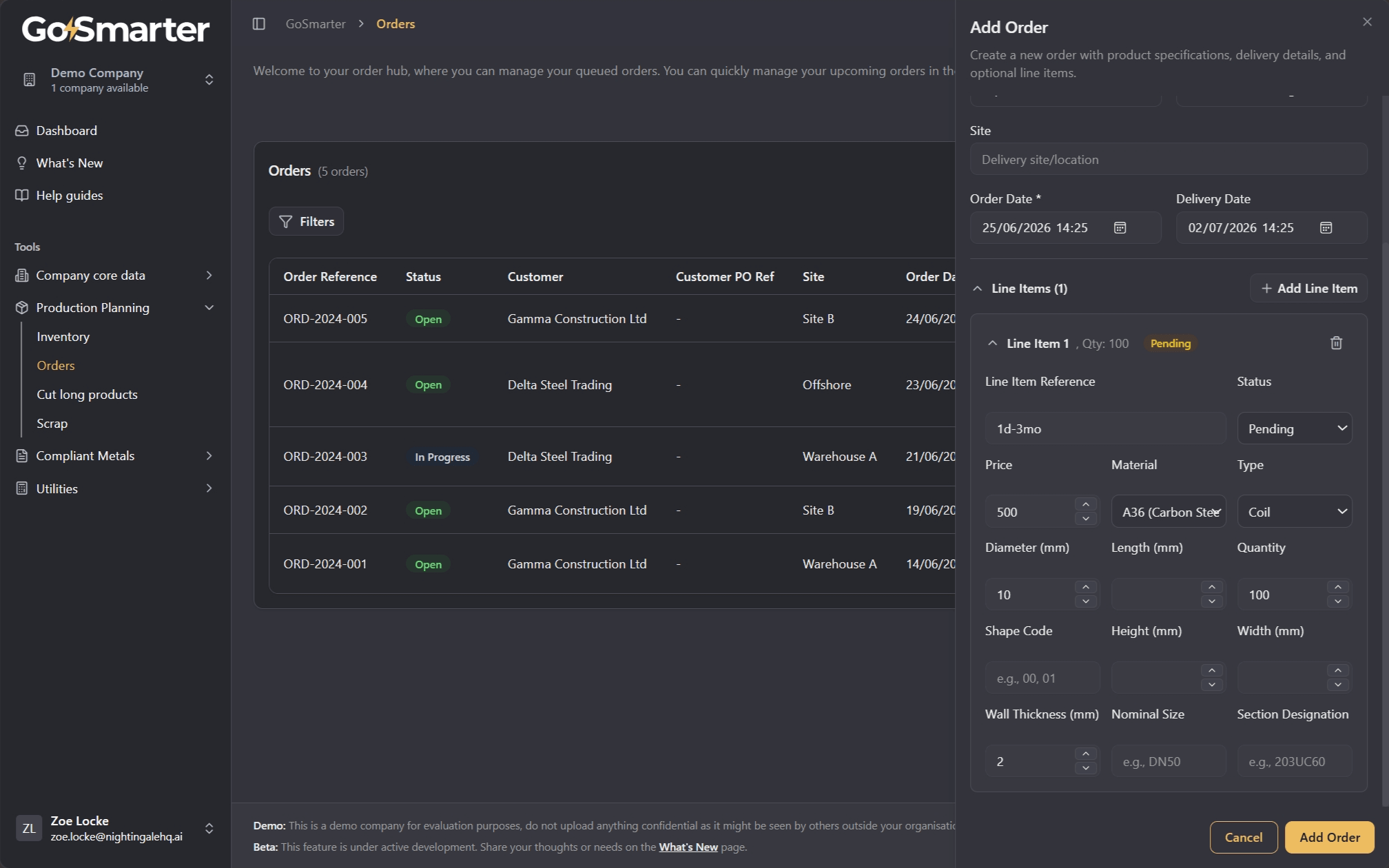Open Order Date calendar picker

click(x=1120, y=228)
